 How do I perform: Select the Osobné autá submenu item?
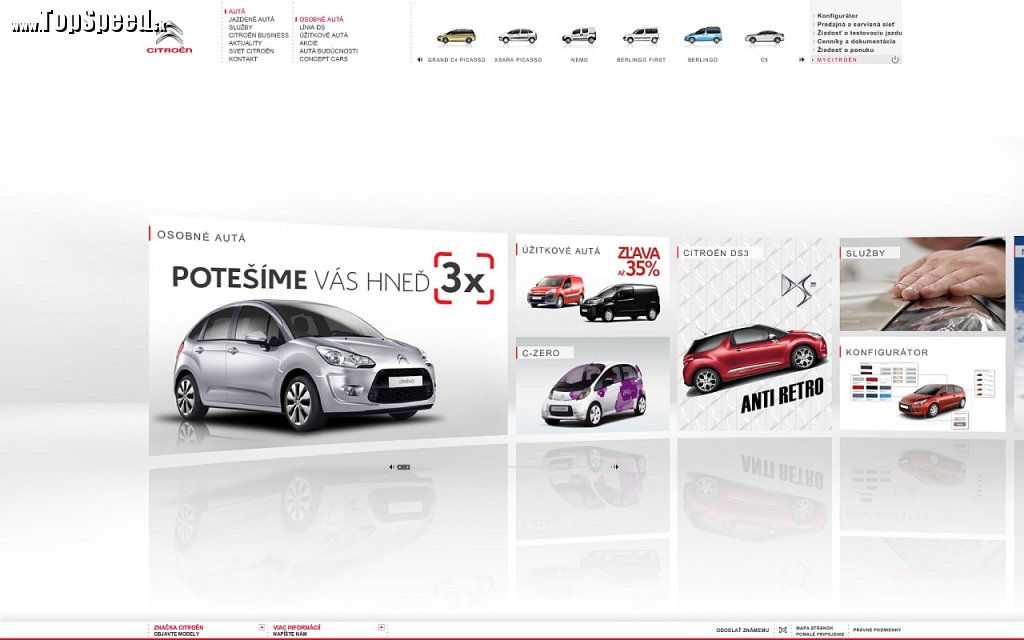(321, 20)
